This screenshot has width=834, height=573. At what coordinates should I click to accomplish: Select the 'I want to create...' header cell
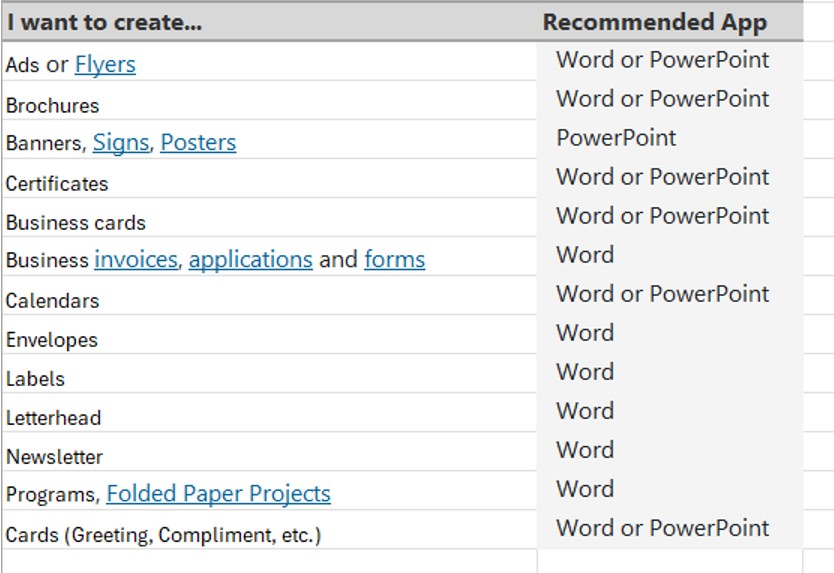coord(269,22)
